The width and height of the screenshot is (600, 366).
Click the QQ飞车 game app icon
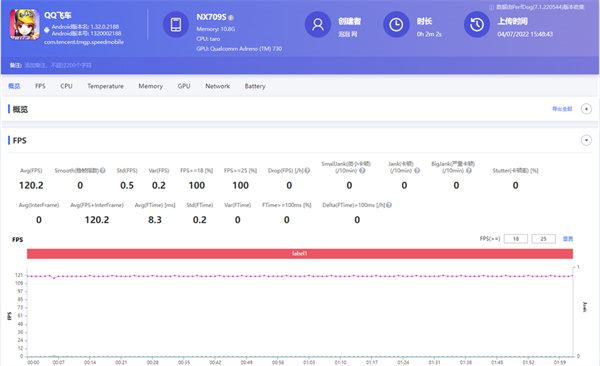24,25
